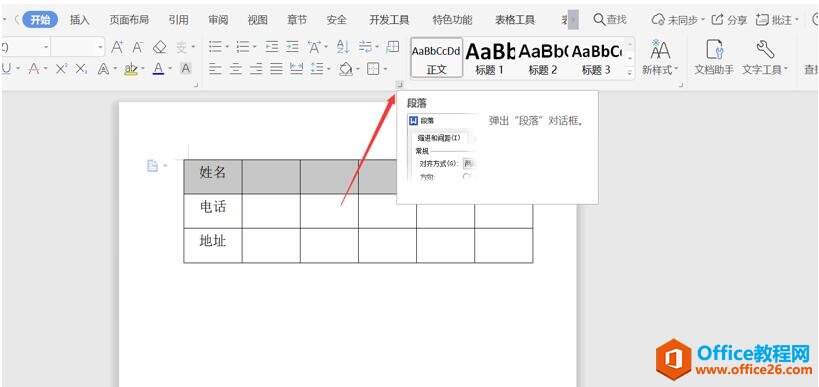
Task: Click the show/hide paragraph marks icon
Action: (x=366, y=47)
